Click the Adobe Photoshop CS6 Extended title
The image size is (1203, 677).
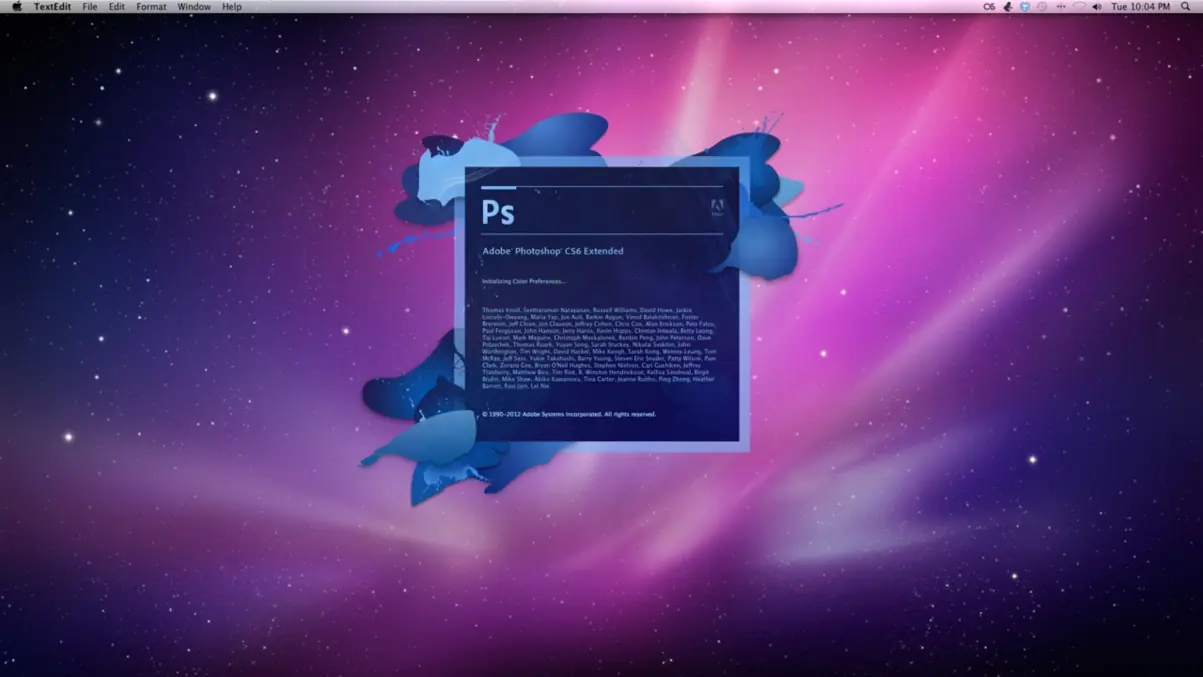(553, 251)
